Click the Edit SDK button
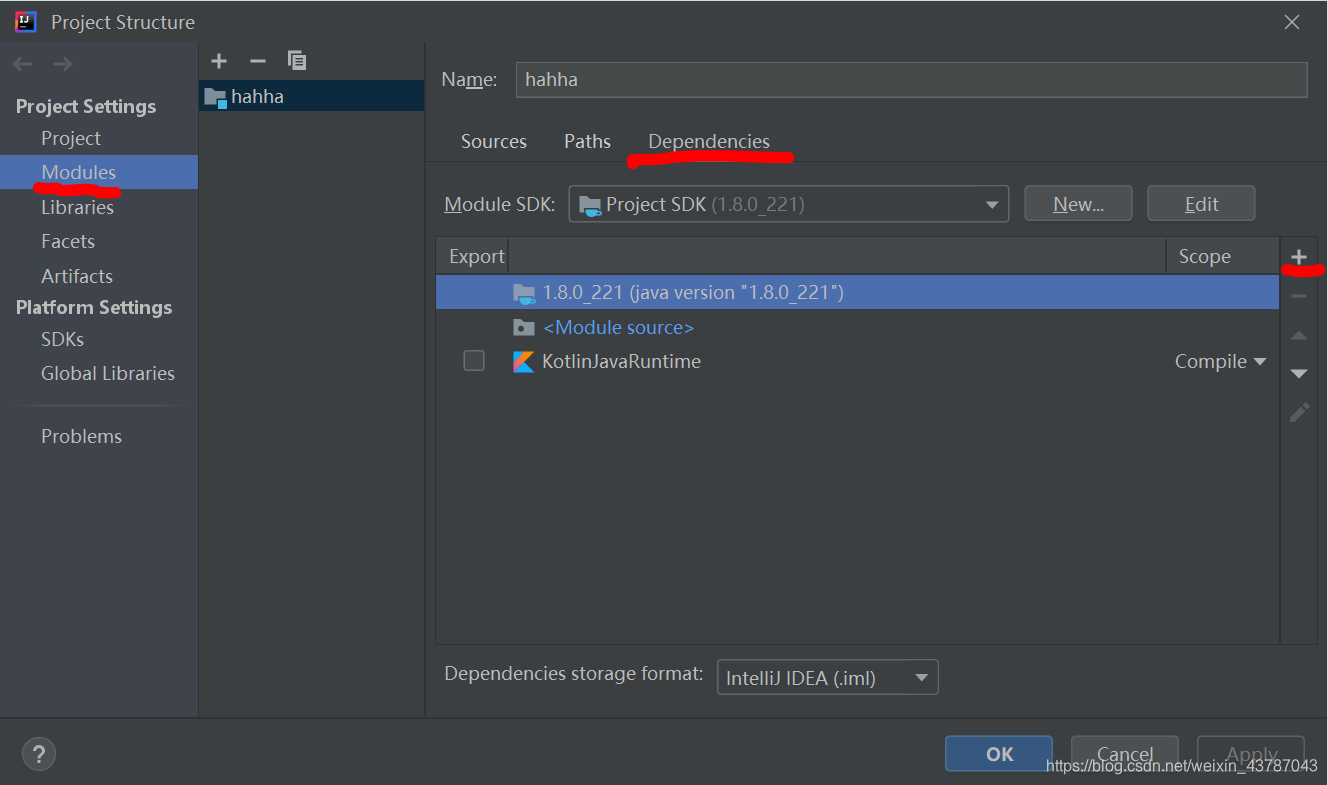This screenshot has height=785, width=1328. (1201, 204)
